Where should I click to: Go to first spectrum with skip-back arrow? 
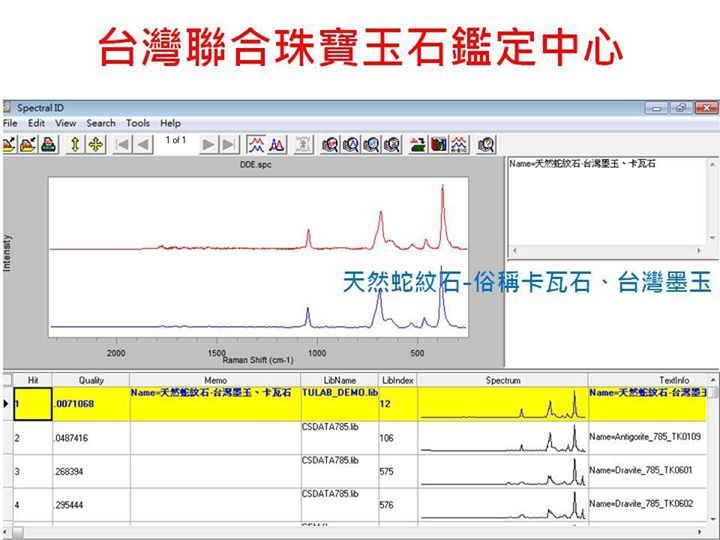[x=123, y=145]
